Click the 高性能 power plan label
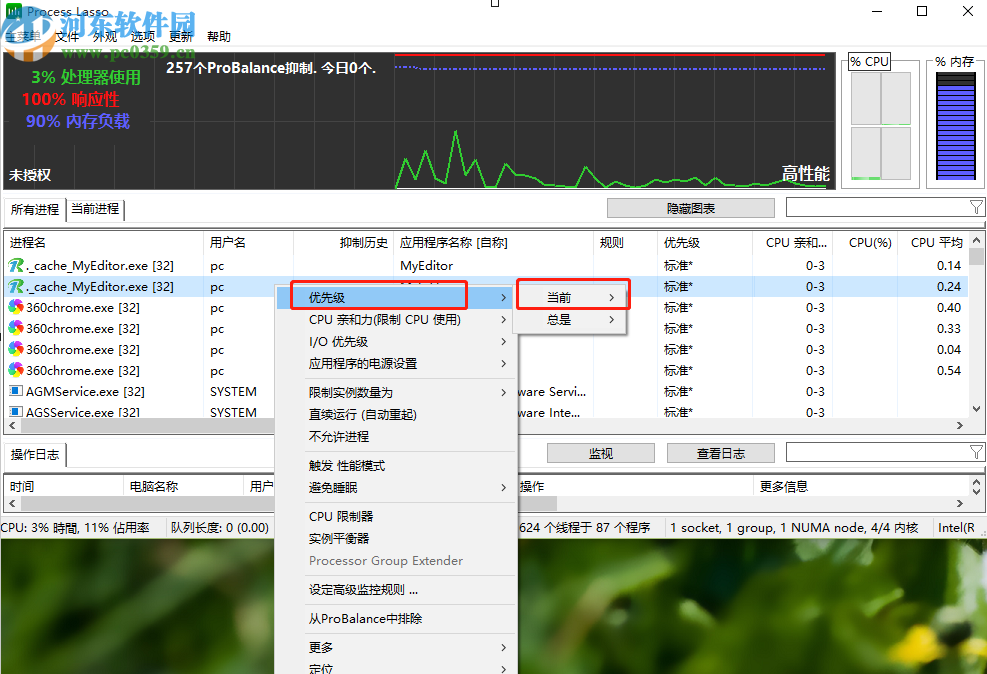 806,173
